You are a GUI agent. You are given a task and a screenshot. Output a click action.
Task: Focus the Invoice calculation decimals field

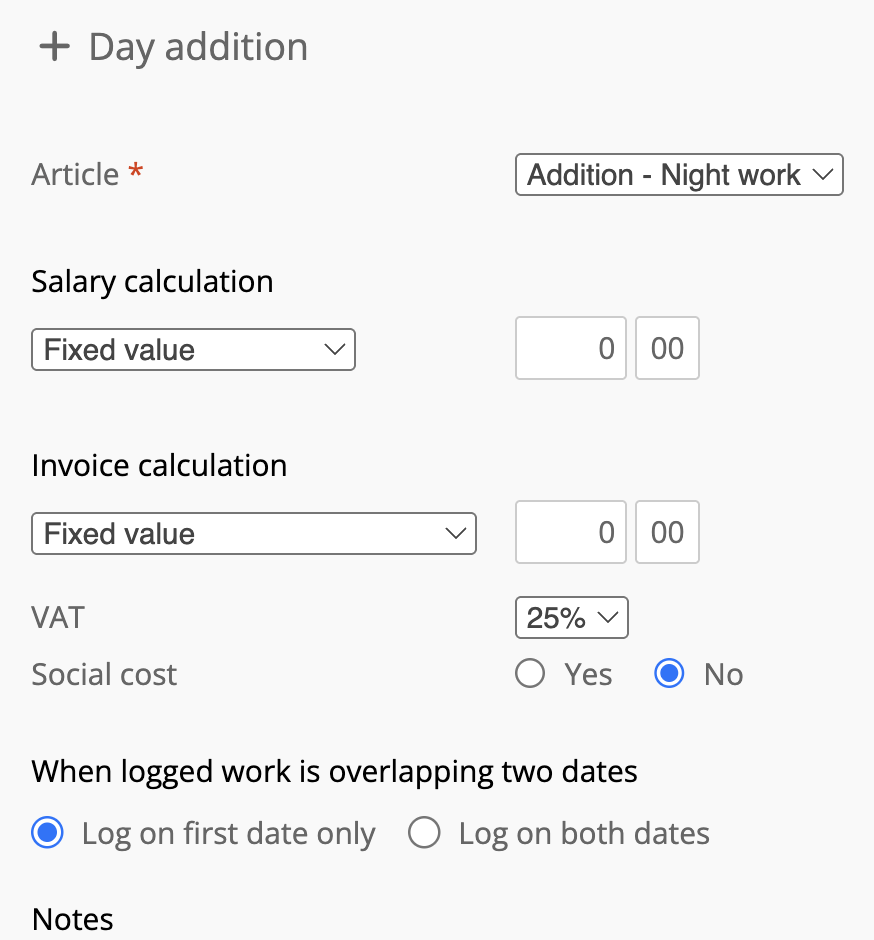coord(667,532)
